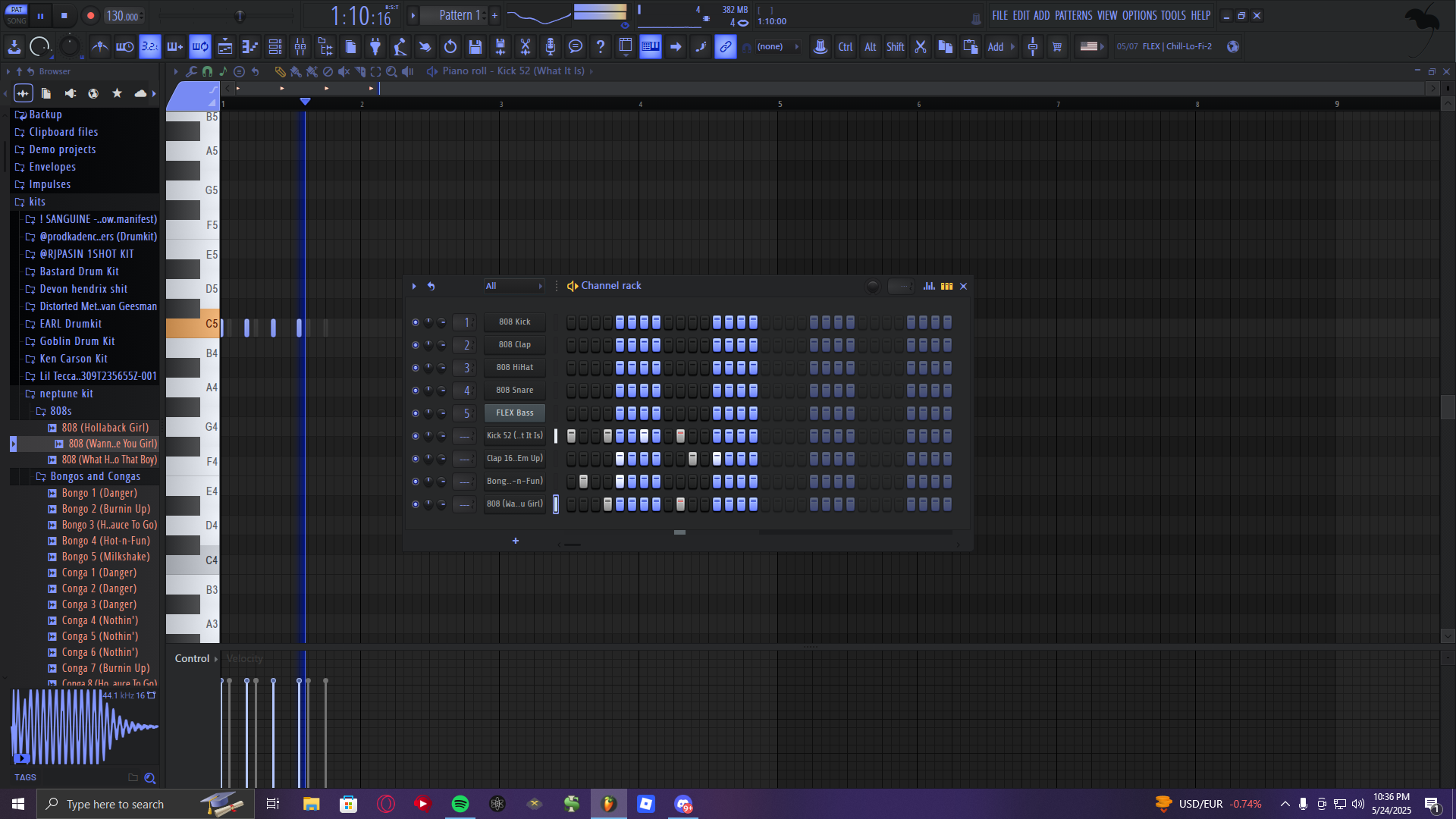The image size is (1456, 819).
Task: Open the TOOLS menu
Action: (1172, 15)
